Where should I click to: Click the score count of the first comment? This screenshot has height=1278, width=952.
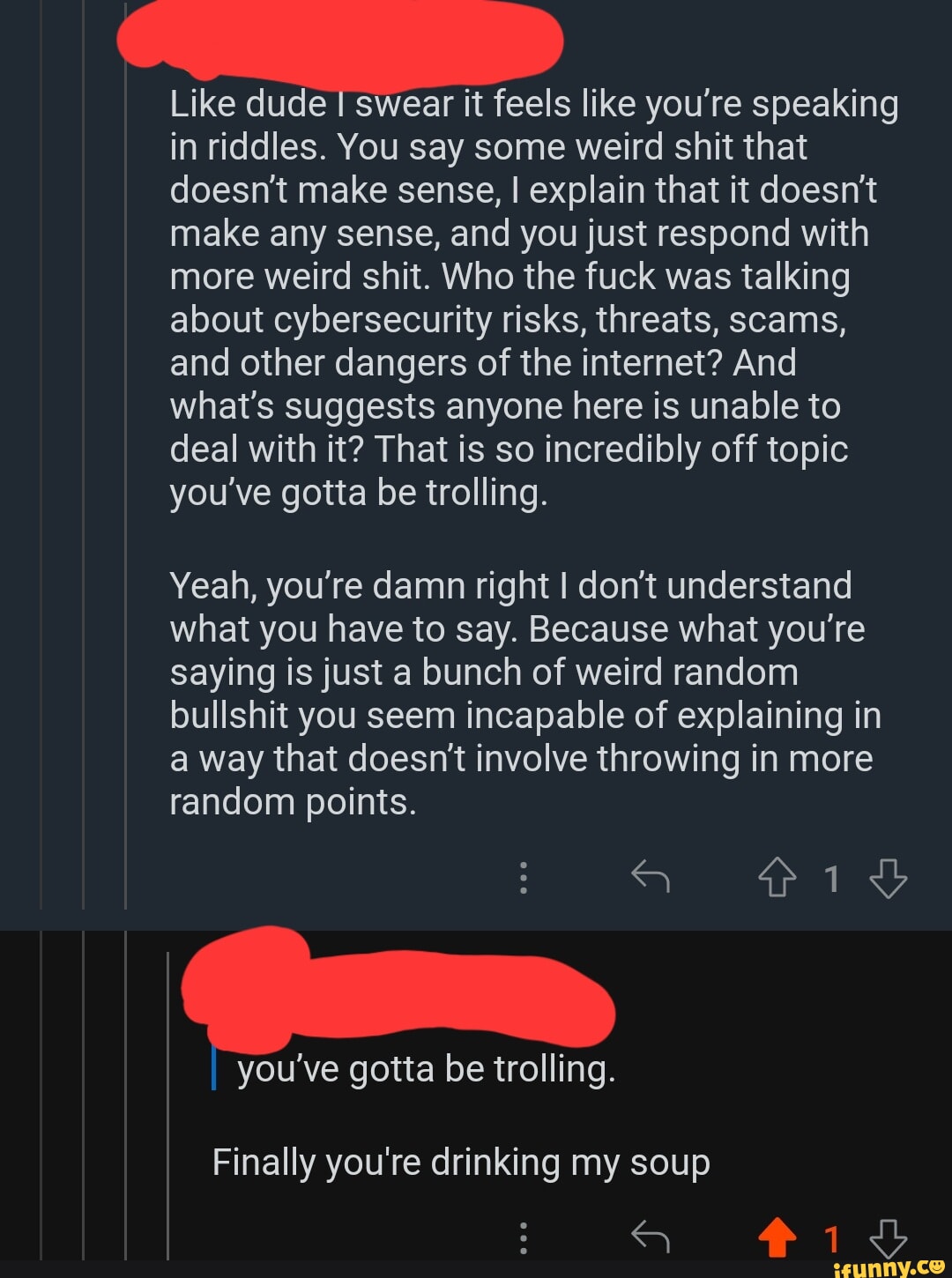pyautogui.click(x=831, y=879)
